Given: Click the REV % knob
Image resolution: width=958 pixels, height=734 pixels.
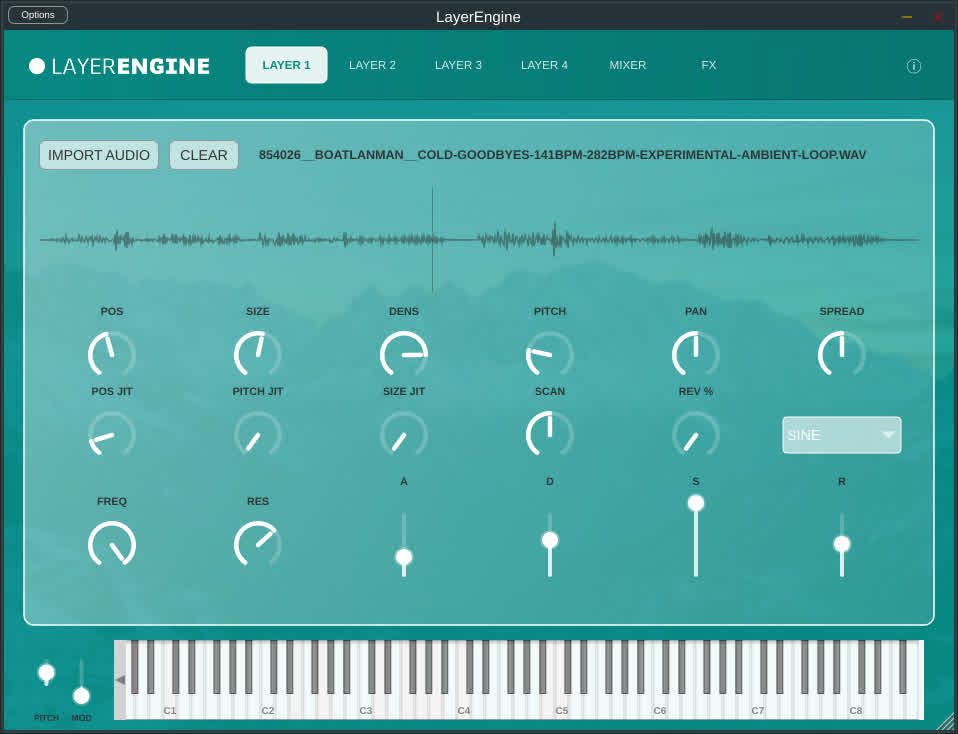Looking at the screenshot, I should 696,434.
